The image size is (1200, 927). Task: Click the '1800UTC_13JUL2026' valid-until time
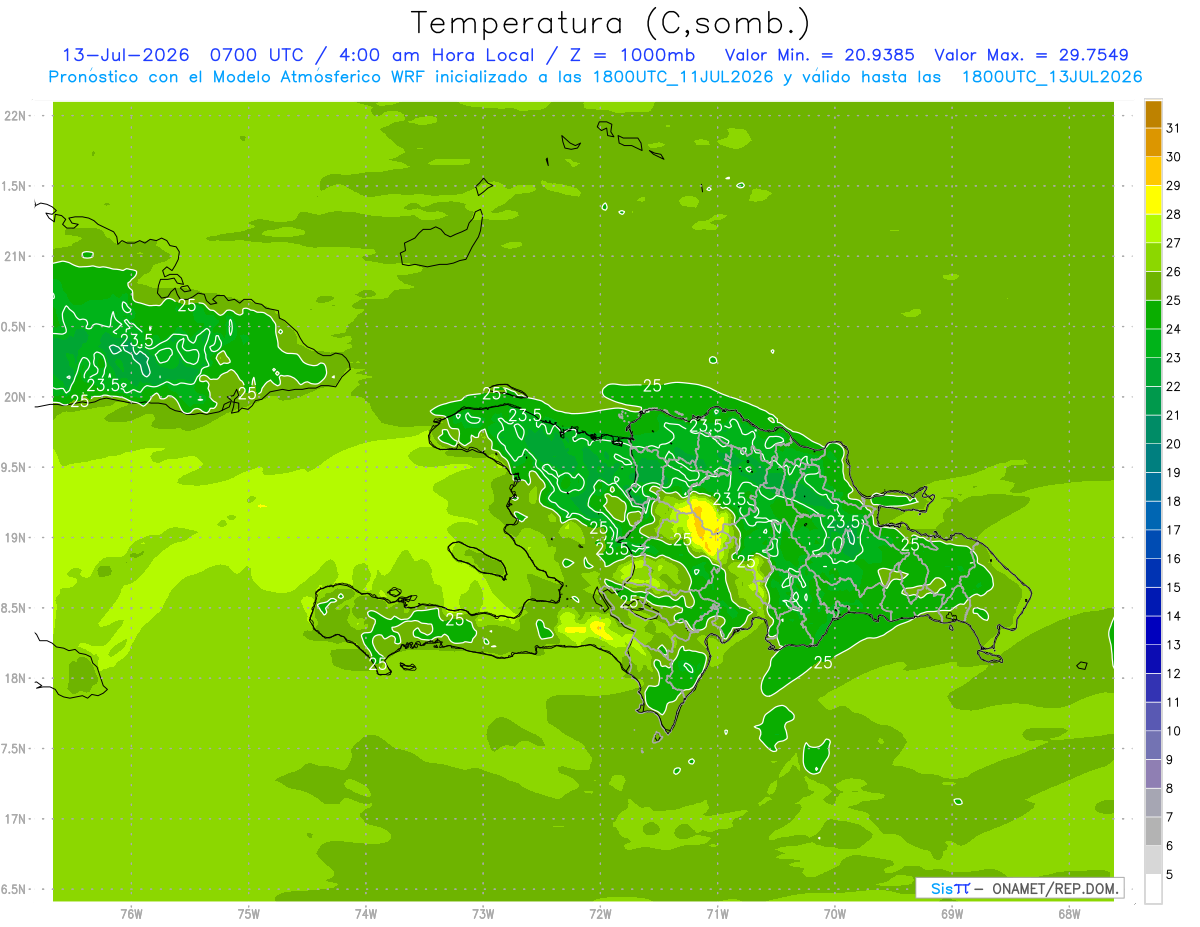1052,77
